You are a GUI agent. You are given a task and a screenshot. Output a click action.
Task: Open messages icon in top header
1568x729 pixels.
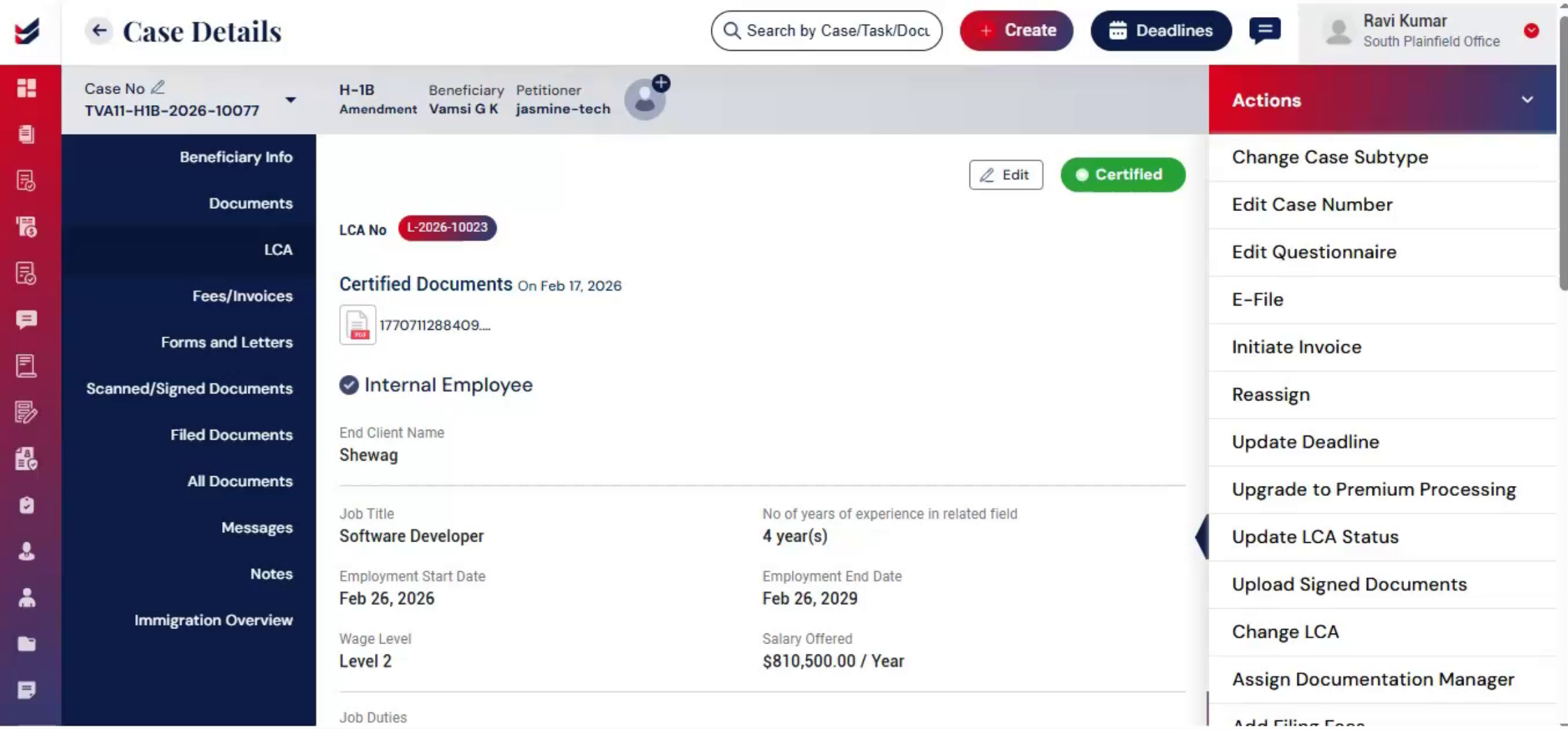pyautogui.click(x=1265, y=31)
